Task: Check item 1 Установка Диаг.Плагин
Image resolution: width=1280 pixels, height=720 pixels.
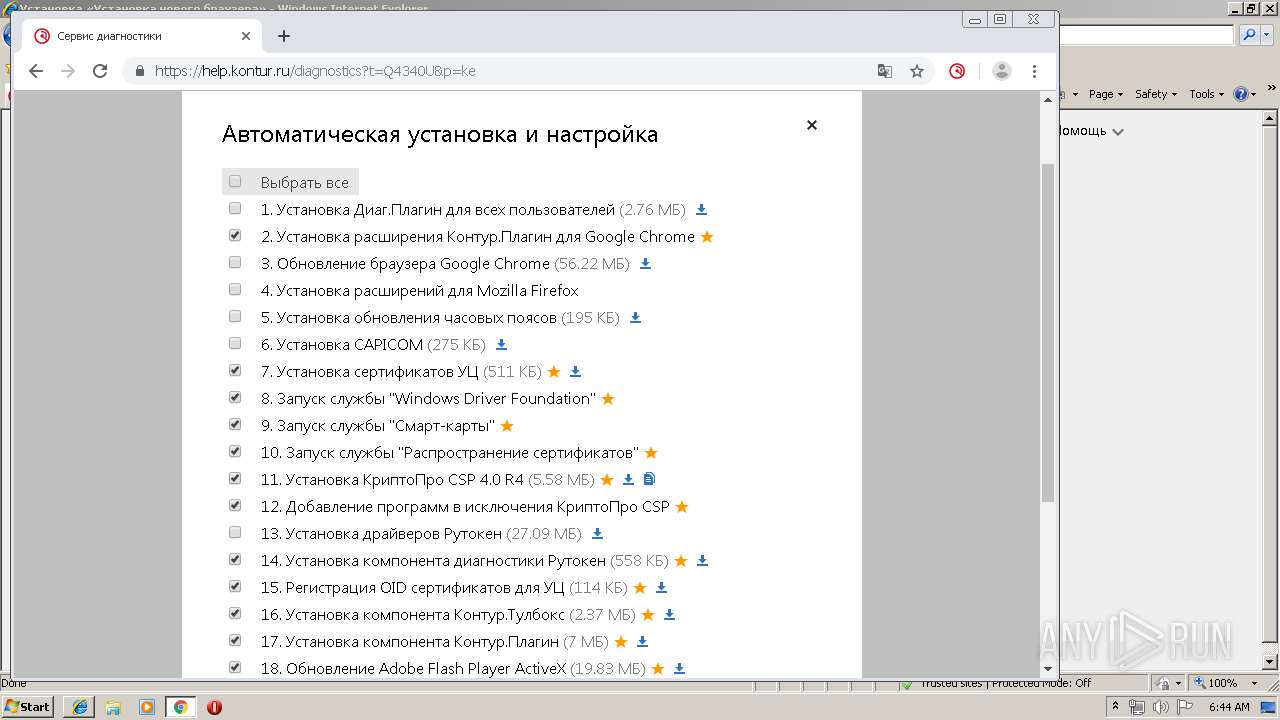Action: click(x=235, y=209)
